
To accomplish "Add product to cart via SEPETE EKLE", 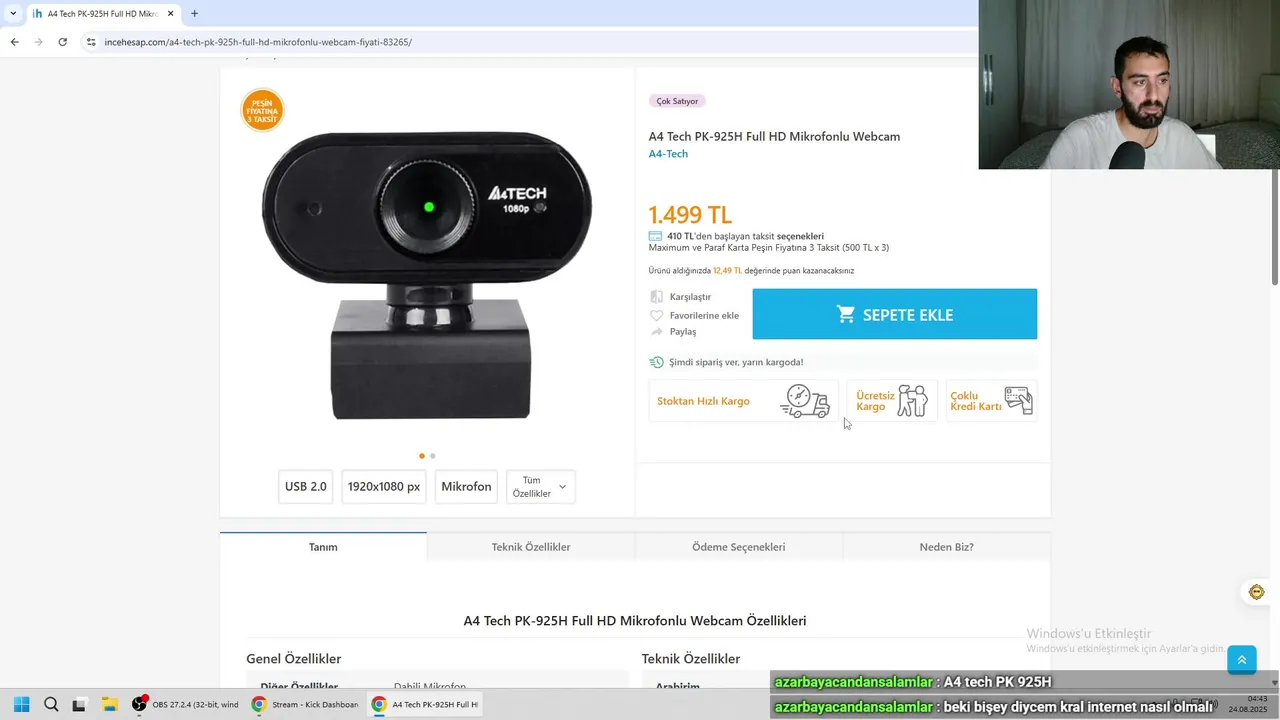I will point(894,314).
